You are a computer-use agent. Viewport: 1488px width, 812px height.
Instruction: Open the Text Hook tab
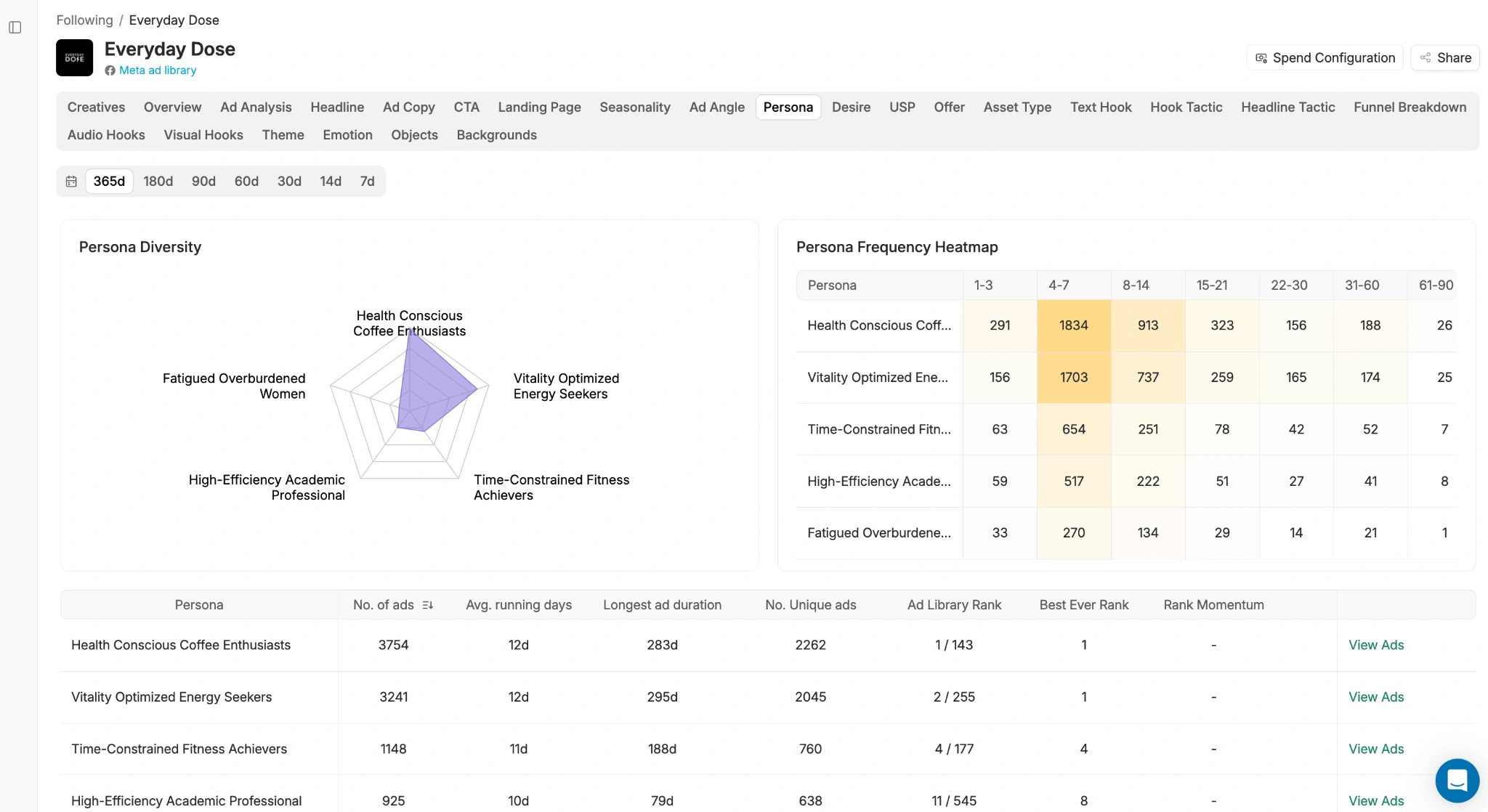[x=1101, y=107]
